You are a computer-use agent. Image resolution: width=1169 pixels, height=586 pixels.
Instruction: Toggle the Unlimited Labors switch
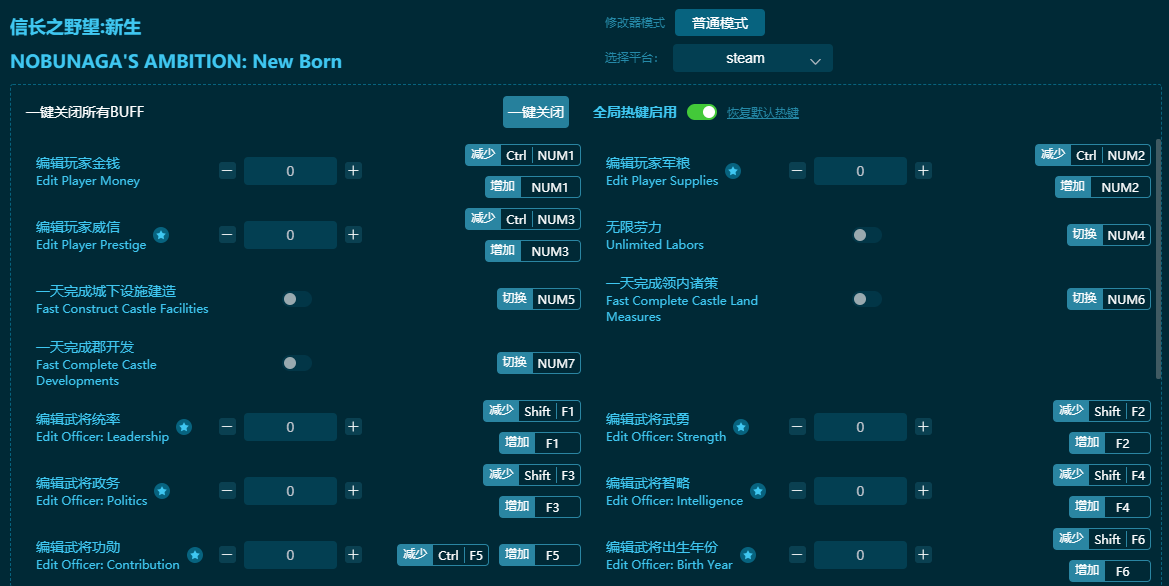click(x=866, y=235)
